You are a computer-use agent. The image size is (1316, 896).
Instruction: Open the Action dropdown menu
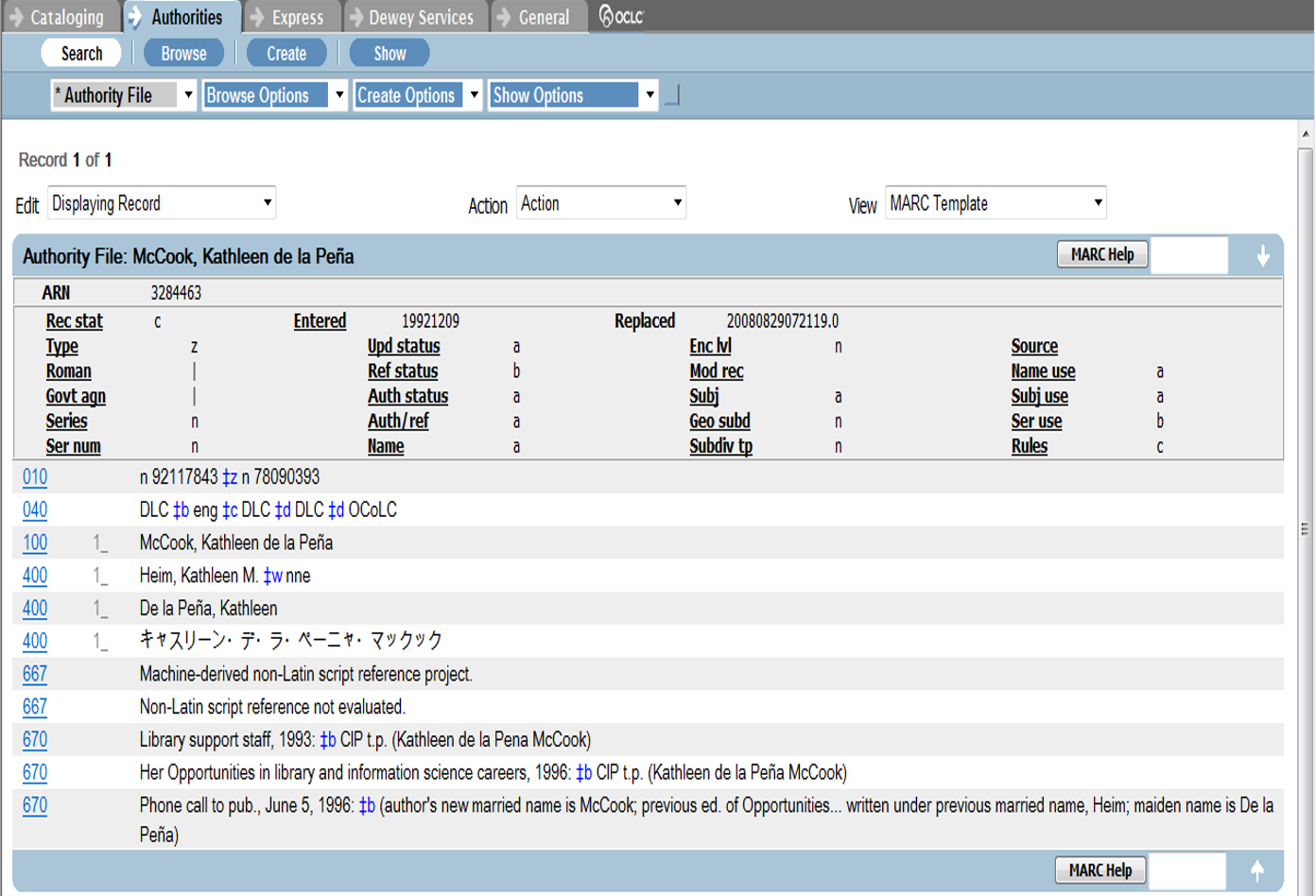click(600, 203)
